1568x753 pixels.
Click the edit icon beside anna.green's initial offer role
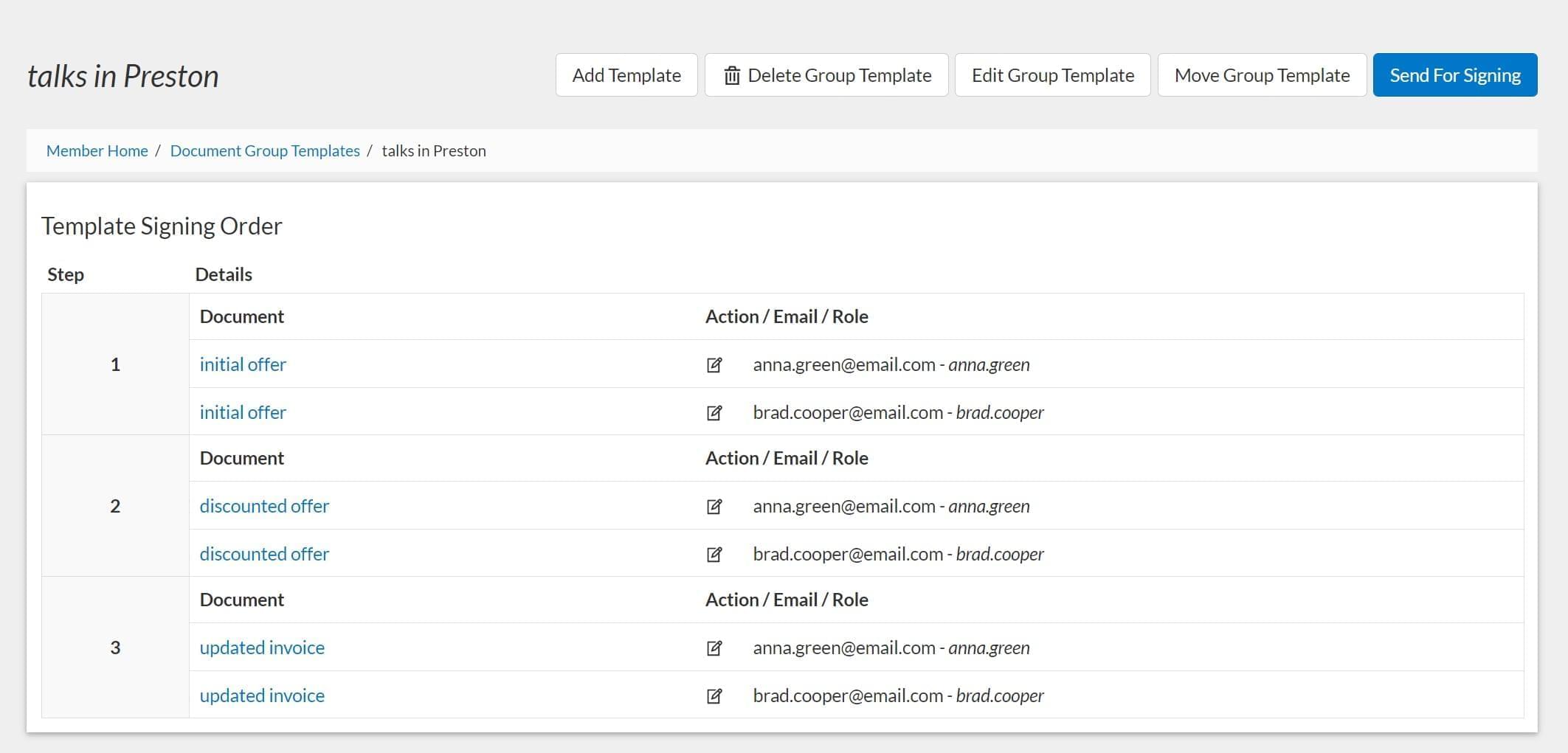(714, 364)
